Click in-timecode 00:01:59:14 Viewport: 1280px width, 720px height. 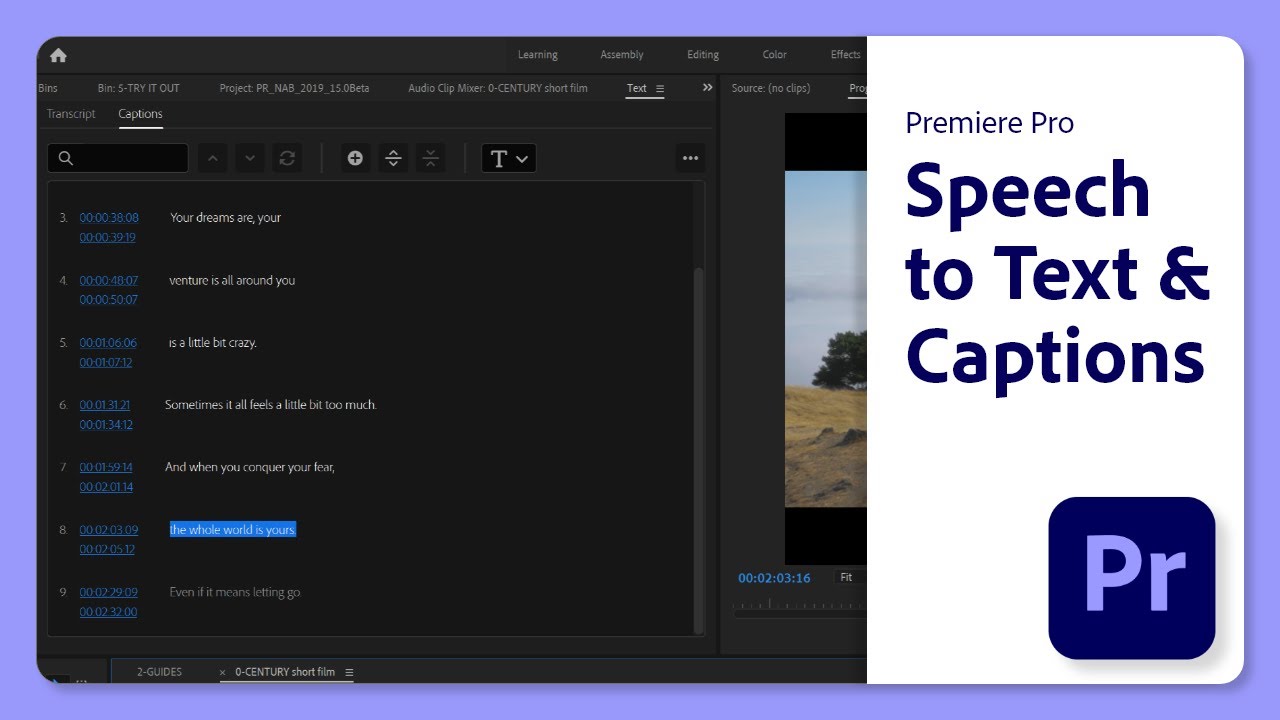106,467
